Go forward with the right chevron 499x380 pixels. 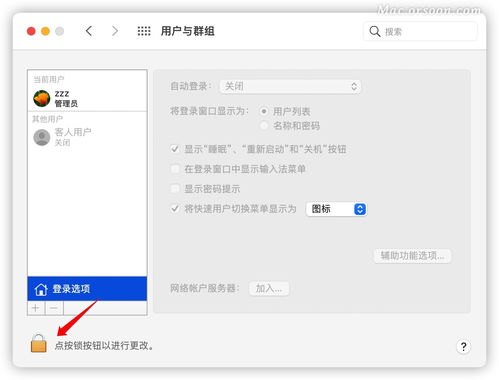pos(115,31)
